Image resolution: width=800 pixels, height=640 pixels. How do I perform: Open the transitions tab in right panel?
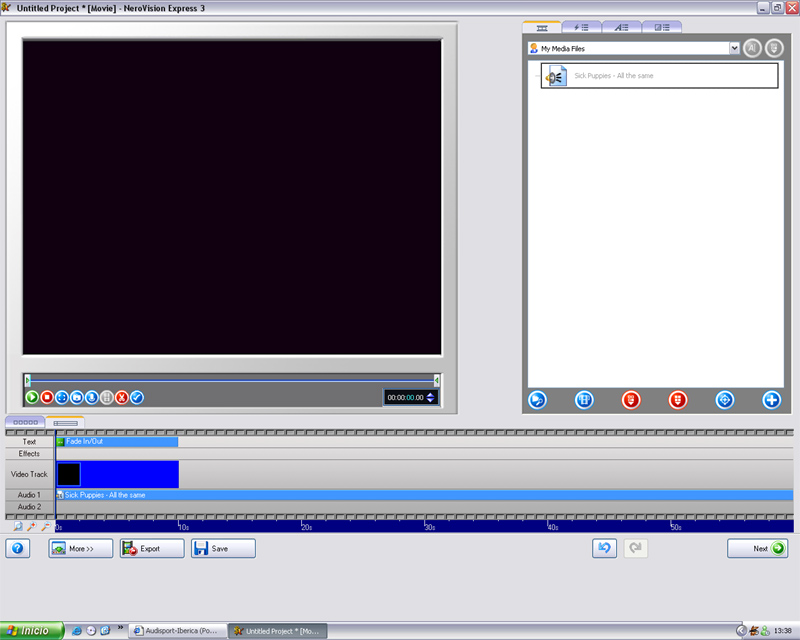661,28
